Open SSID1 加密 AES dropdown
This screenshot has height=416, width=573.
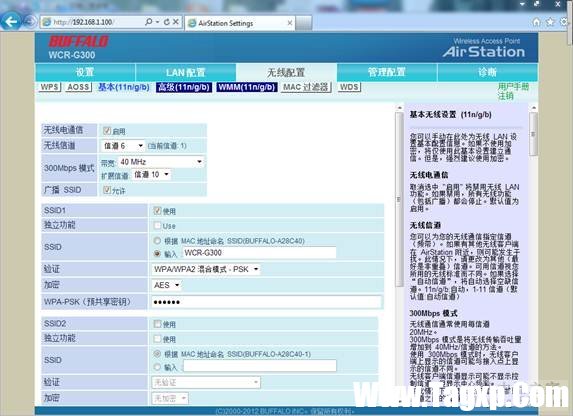pyautogui.click(x=167, y=285)
